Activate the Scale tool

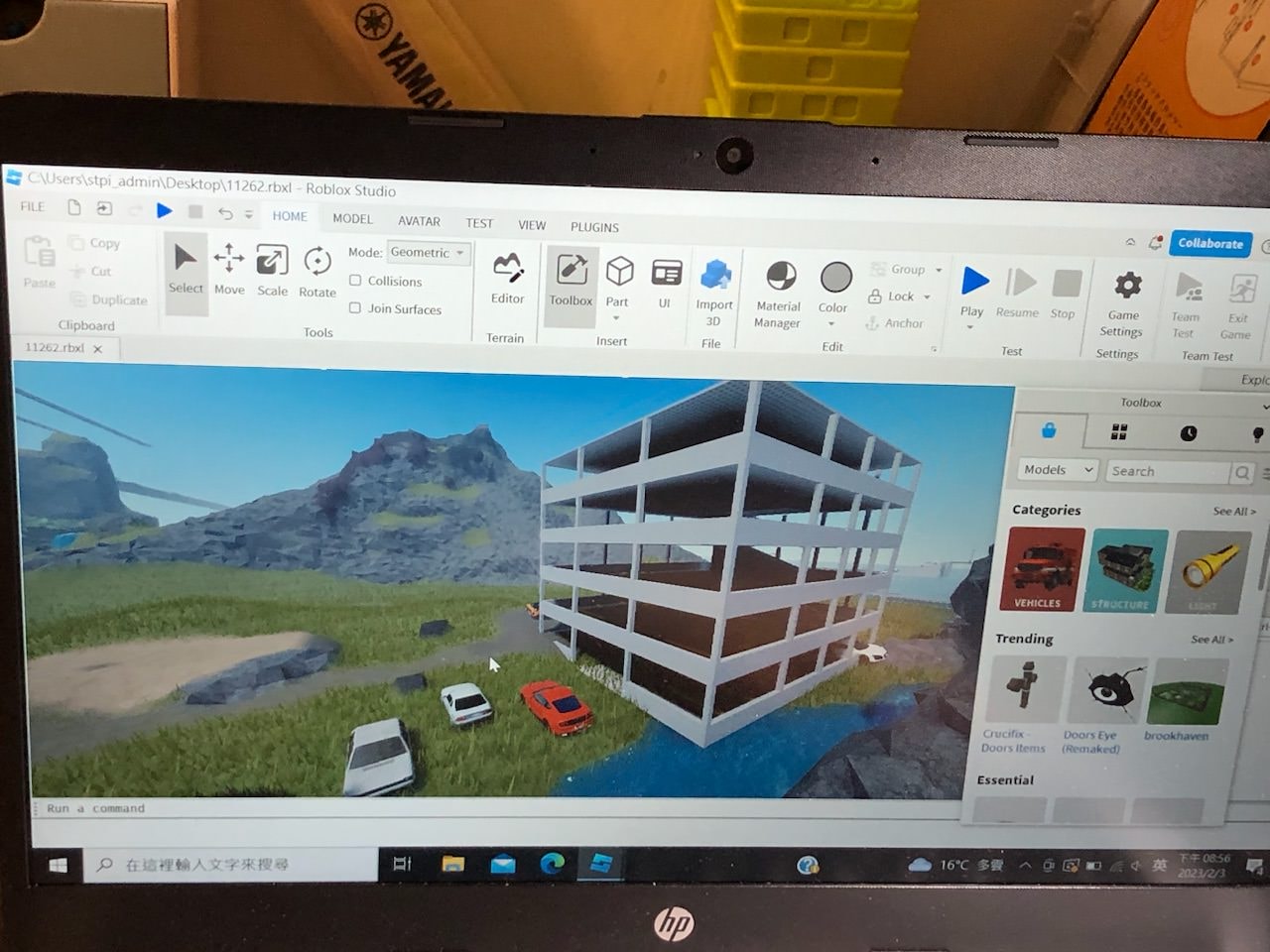point(272,272)
